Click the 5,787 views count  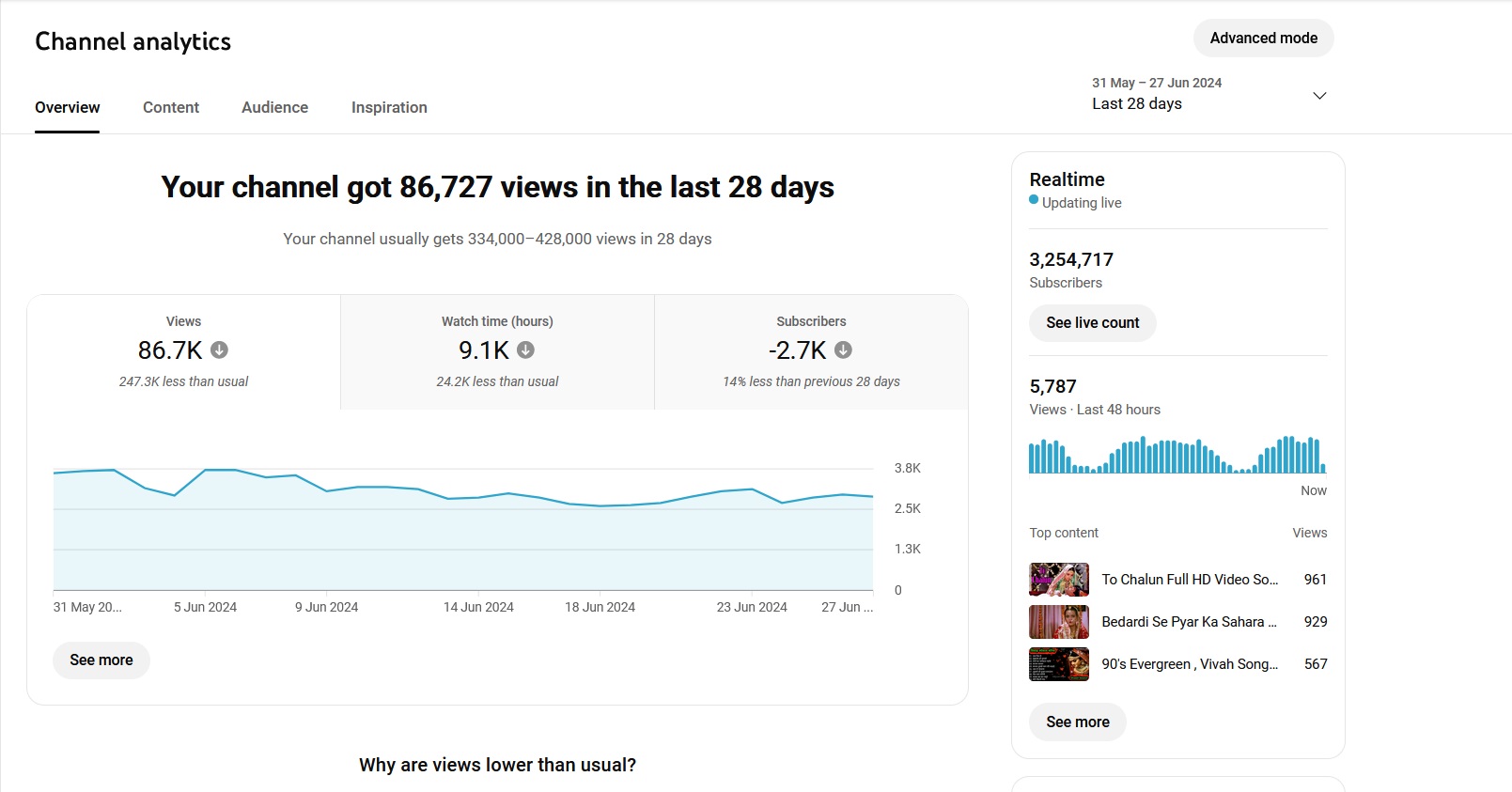tap(1052, 386)
